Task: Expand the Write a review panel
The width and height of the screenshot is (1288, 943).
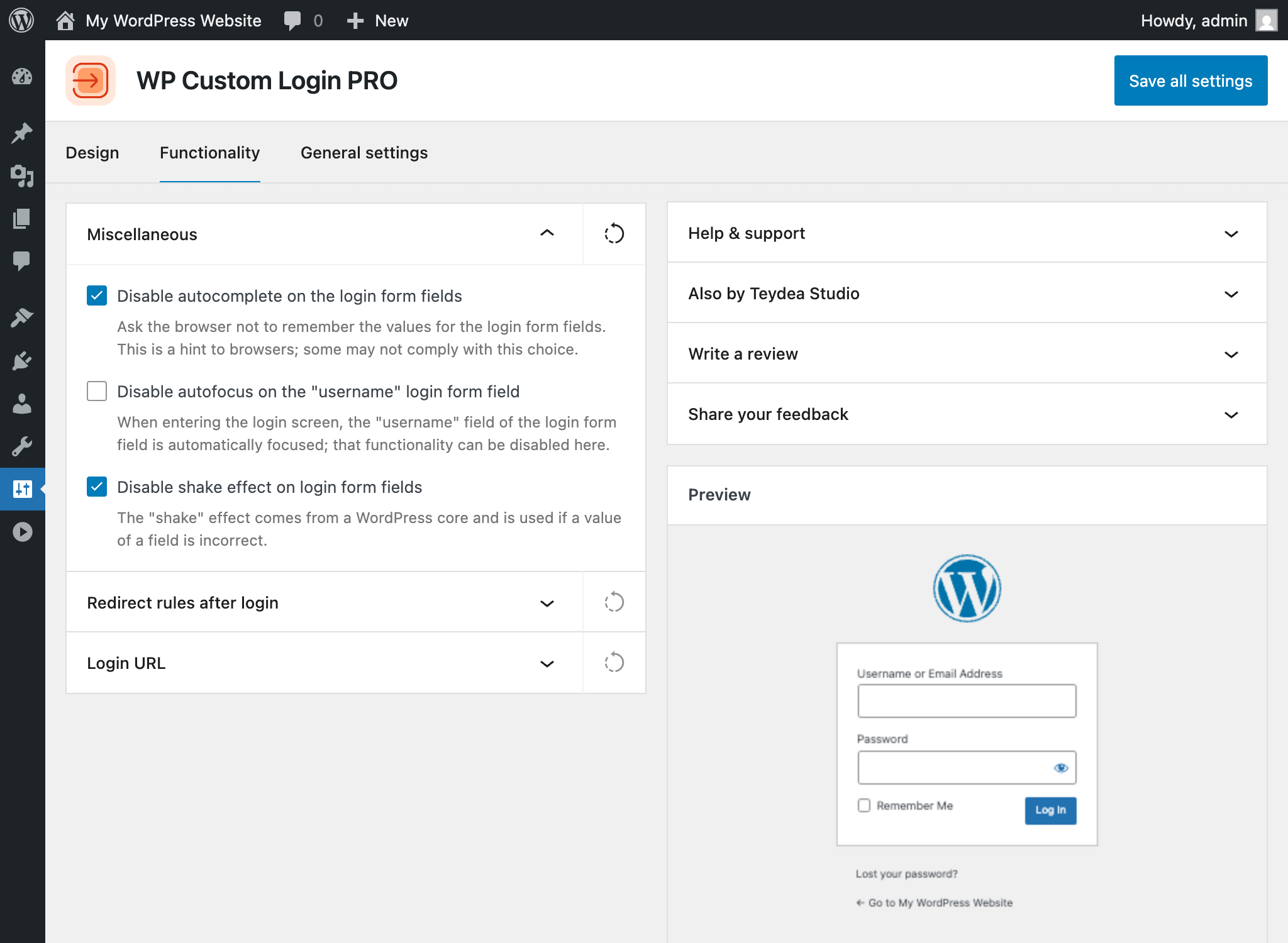Action: pyautogui.click(x=1231, y=355)
